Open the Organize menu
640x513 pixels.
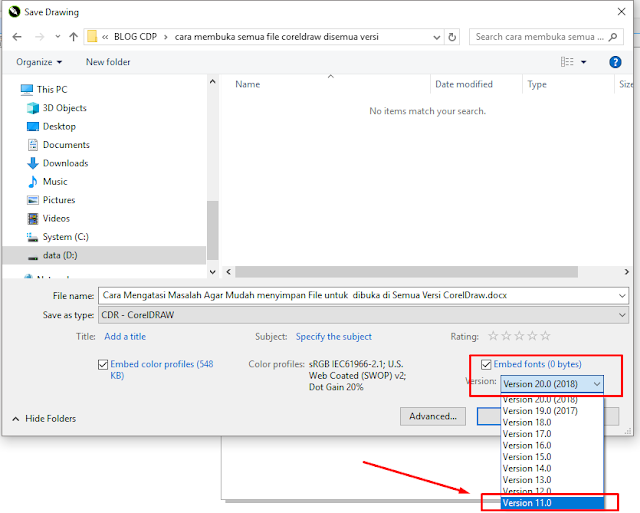pyautogui.click(x=39, y=62)
